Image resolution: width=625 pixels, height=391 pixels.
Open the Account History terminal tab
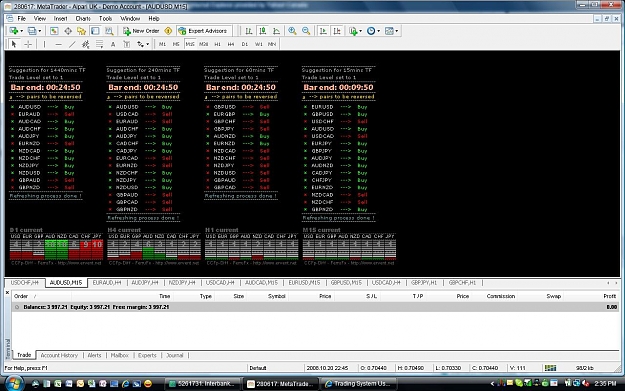[59, 355]
